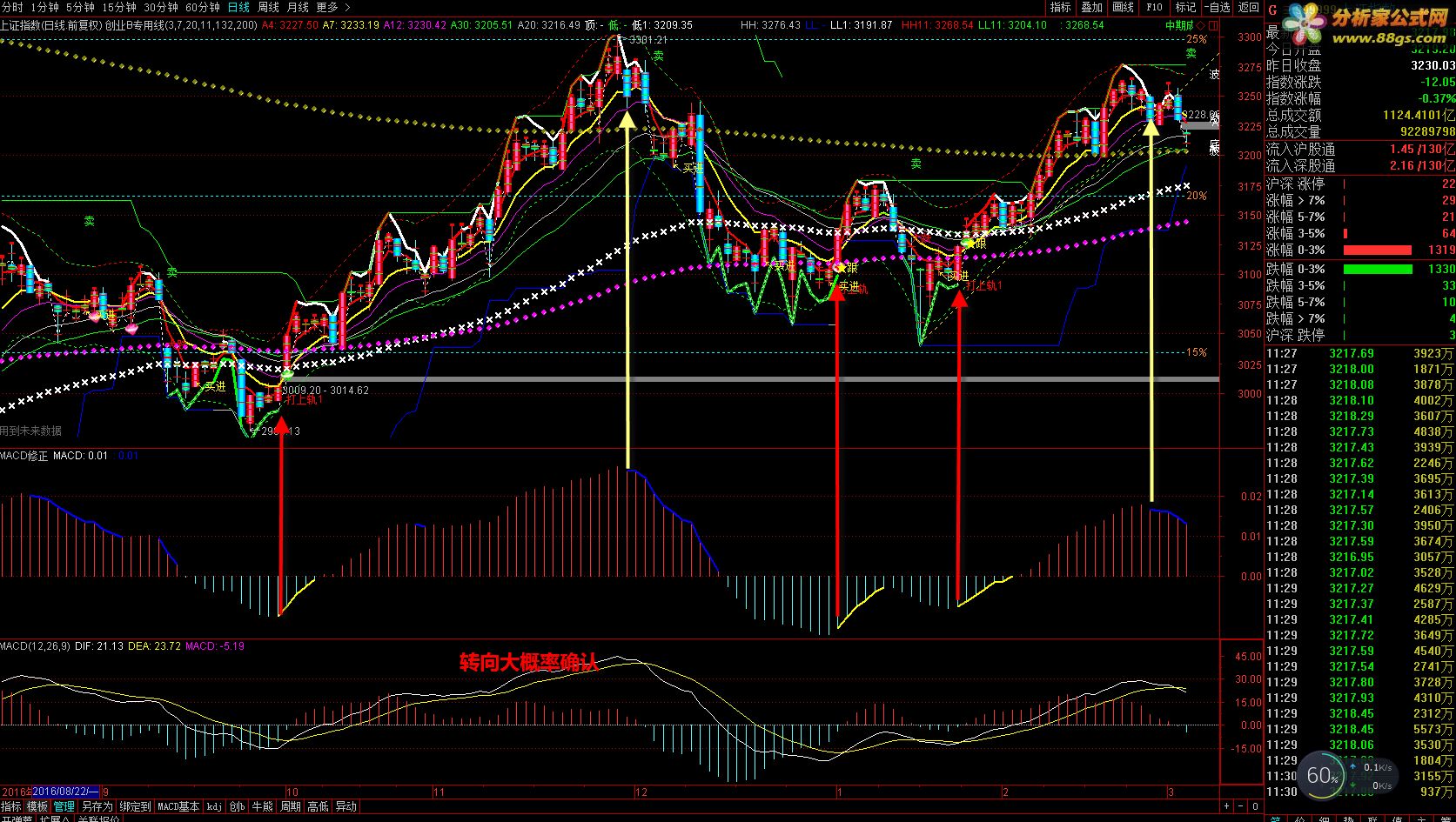Switch to the 周线 weekly chart
The width and height of the screenshot is (1456, 822).
(268, 7)
